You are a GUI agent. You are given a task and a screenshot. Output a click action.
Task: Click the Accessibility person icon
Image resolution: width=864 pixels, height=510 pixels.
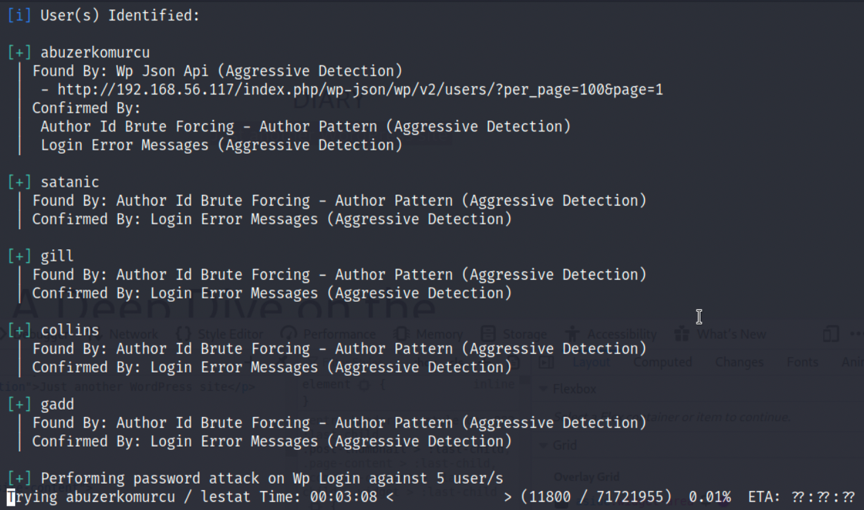(573, 334)
